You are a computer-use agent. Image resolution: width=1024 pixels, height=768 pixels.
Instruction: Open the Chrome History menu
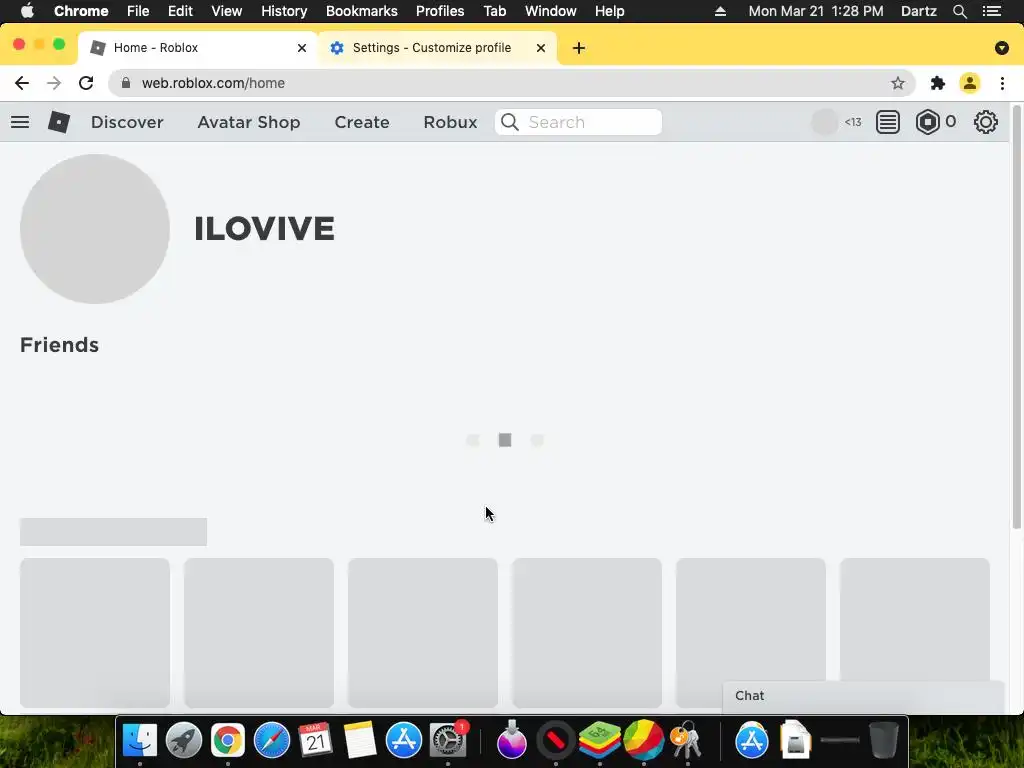pyautogui.click(x=284, y=11)
